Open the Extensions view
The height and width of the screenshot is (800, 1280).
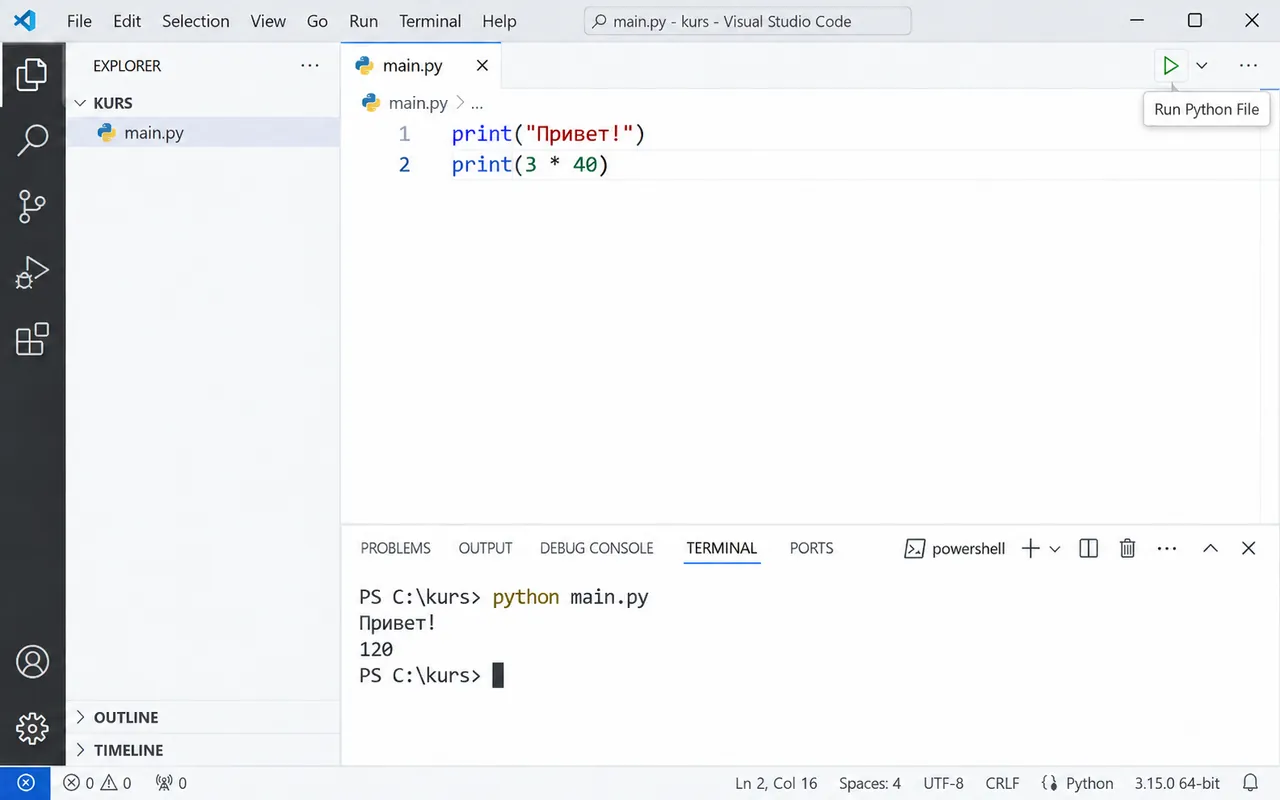[x=32, y=339]
